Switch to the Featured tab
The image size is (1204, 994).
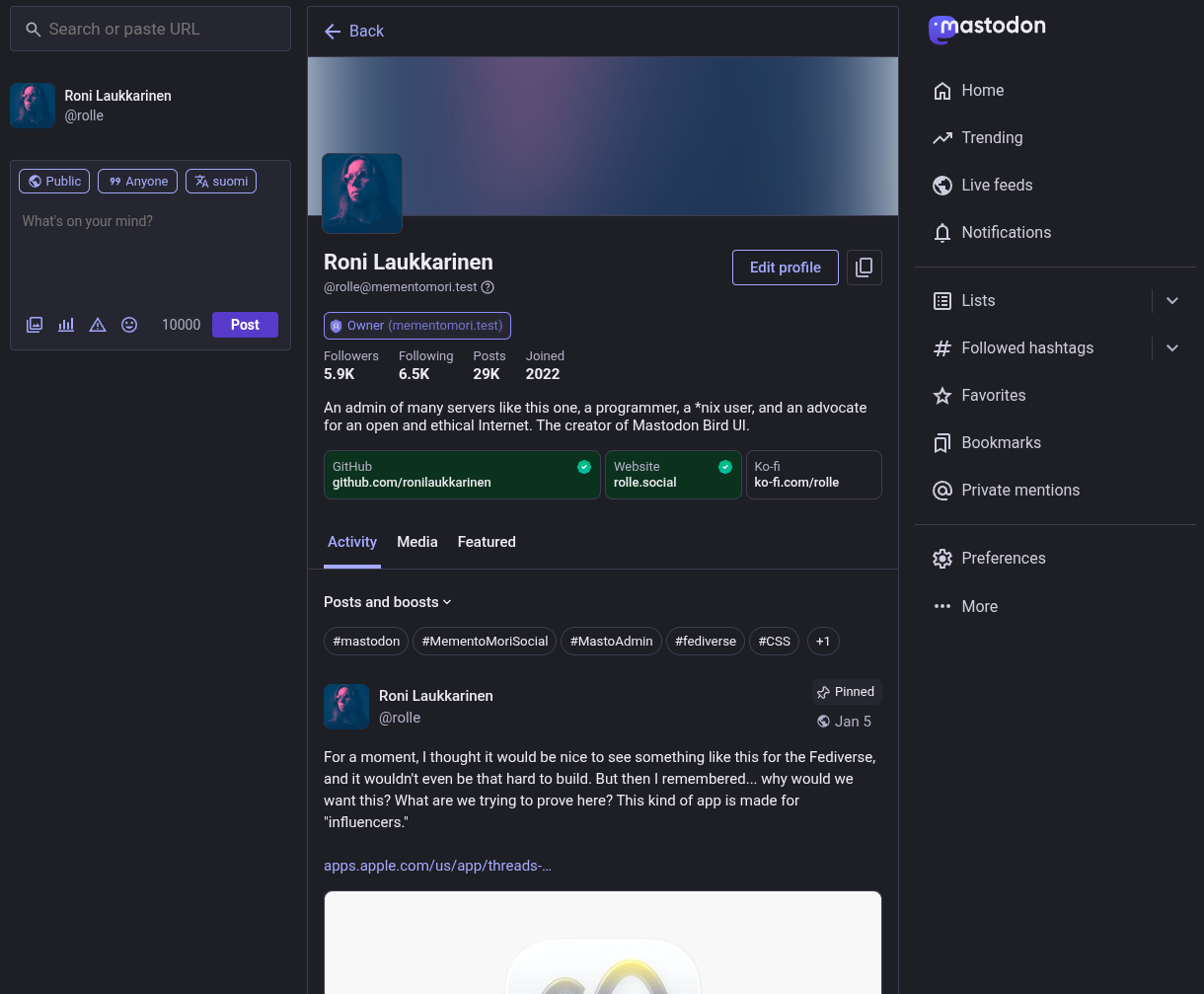[x=487, y=542]
